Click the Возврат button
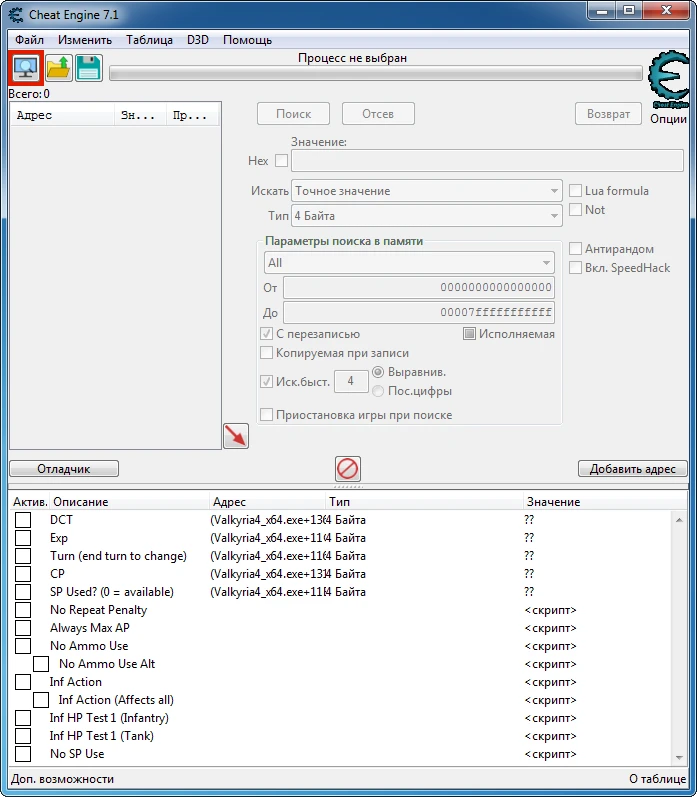The image size is (697, 797). point(608,114)
